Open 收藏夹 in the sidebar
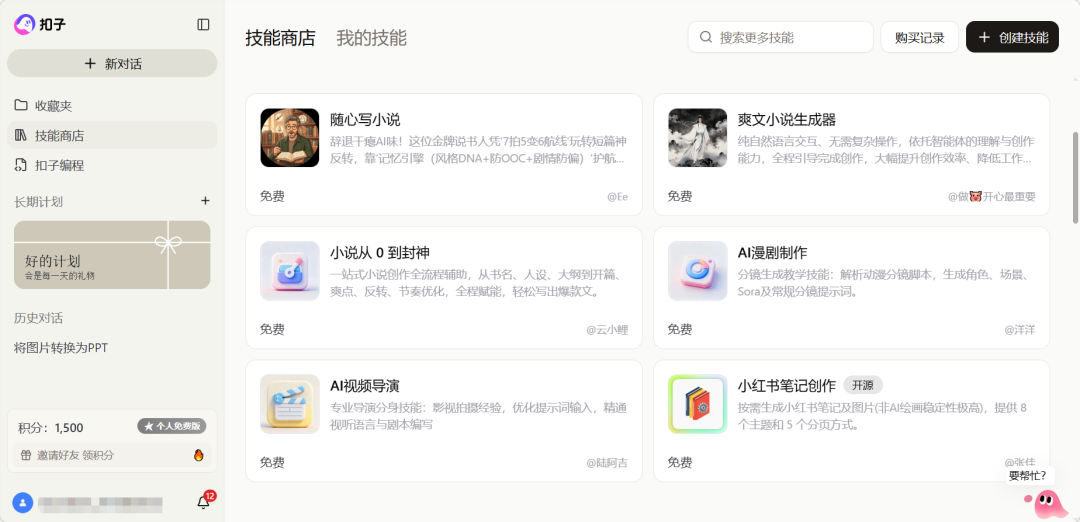 pos(53,105)
